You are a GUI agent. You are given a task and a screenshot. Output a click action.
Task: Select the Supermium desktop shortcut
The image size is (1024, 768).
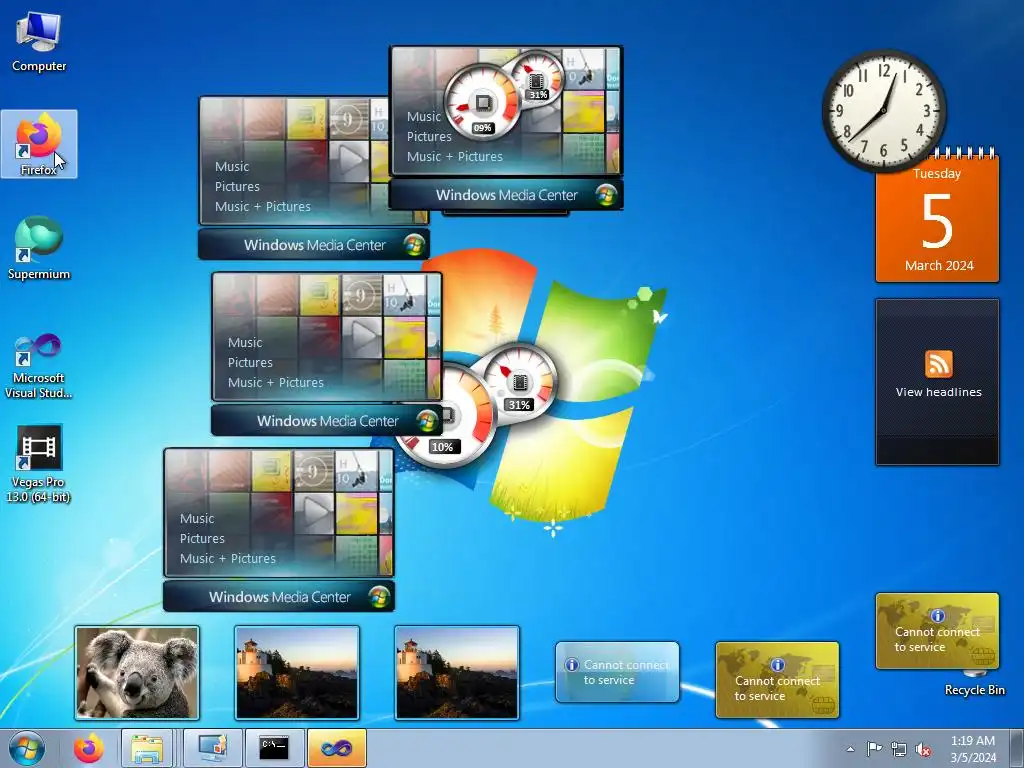39,249
